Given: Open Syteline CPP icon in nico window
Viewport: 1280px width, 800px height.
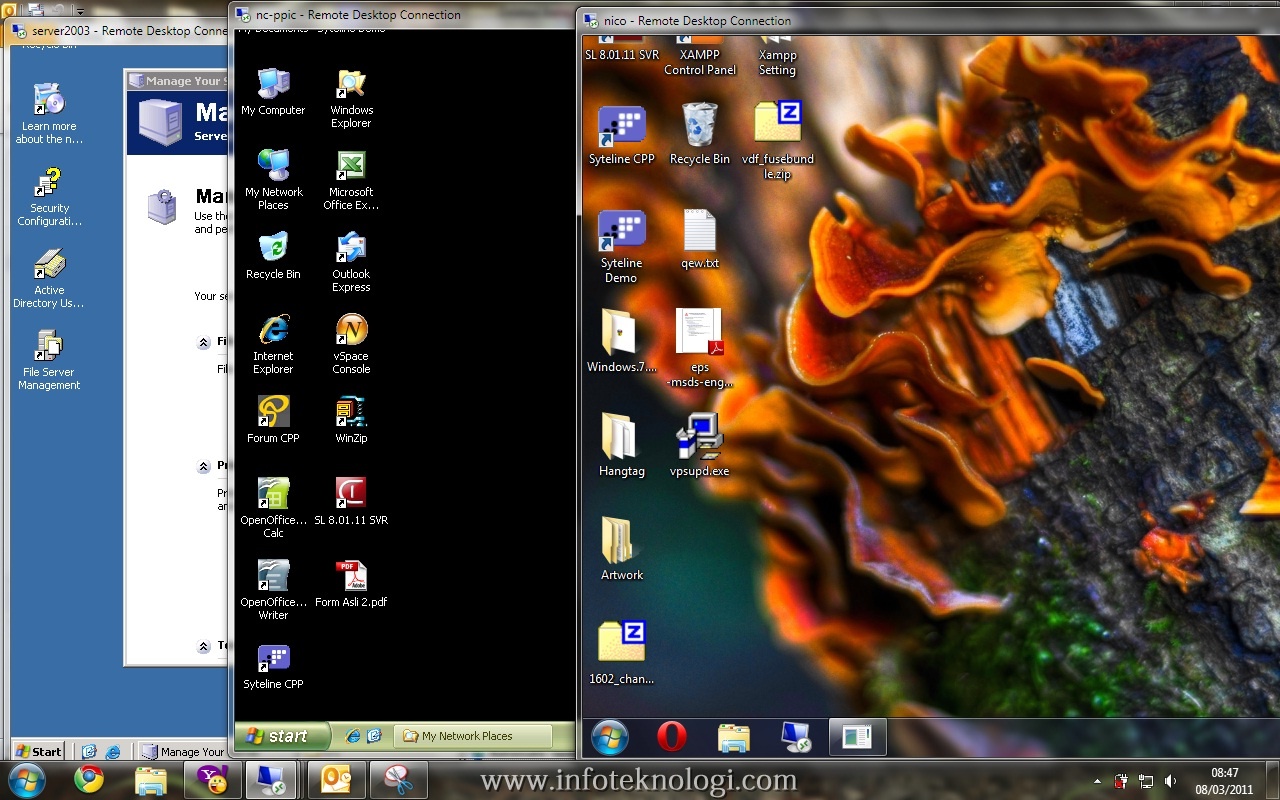Looking at the screenshot, I should 621,135.
